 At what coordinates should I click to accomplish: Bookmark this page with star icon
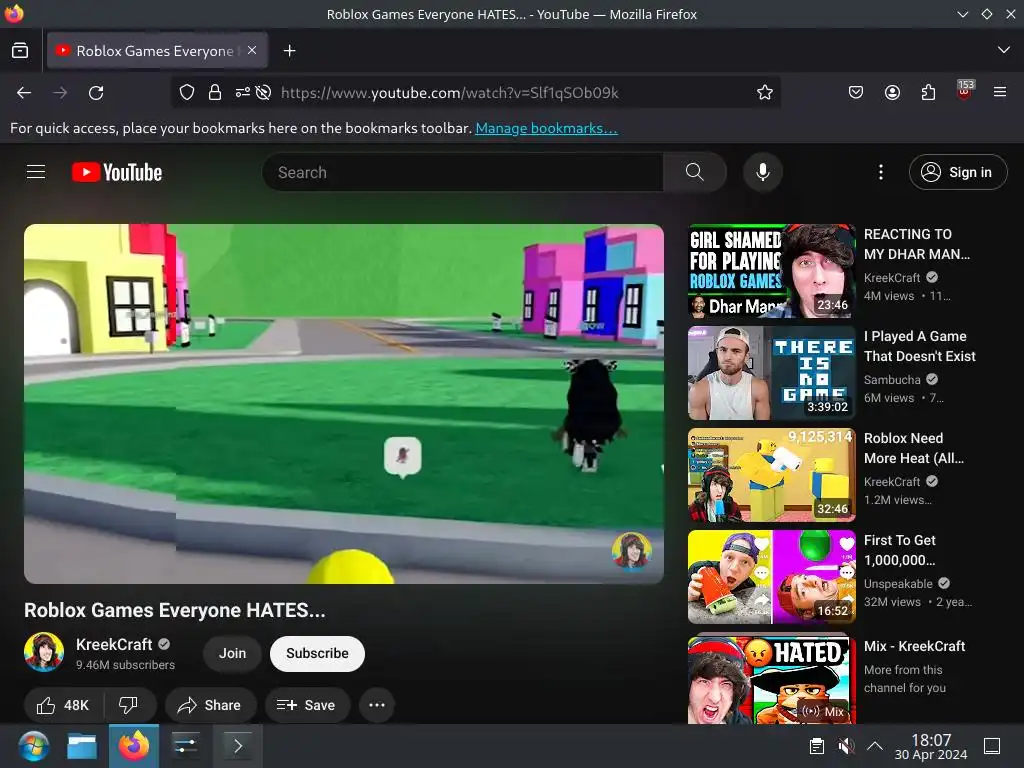pyautogui.click(x=765, y=93)
